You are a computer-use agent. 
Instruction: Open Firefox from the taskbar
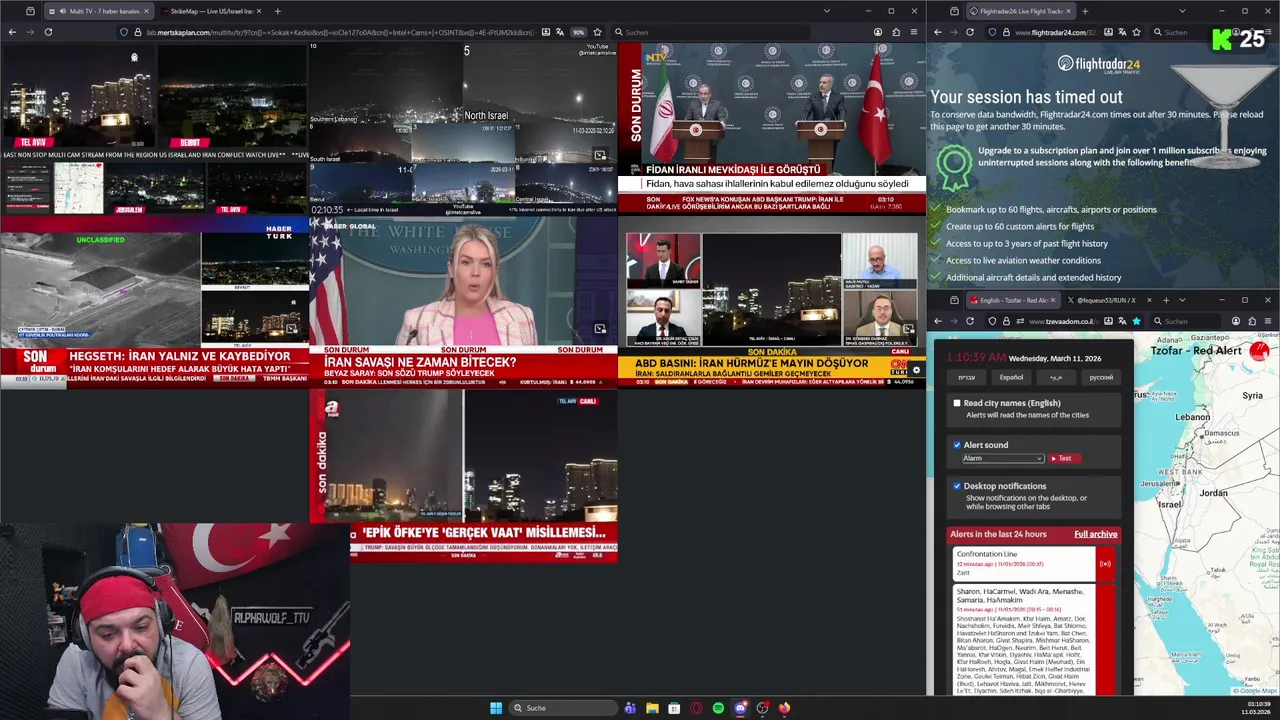[x=784, y=708]
